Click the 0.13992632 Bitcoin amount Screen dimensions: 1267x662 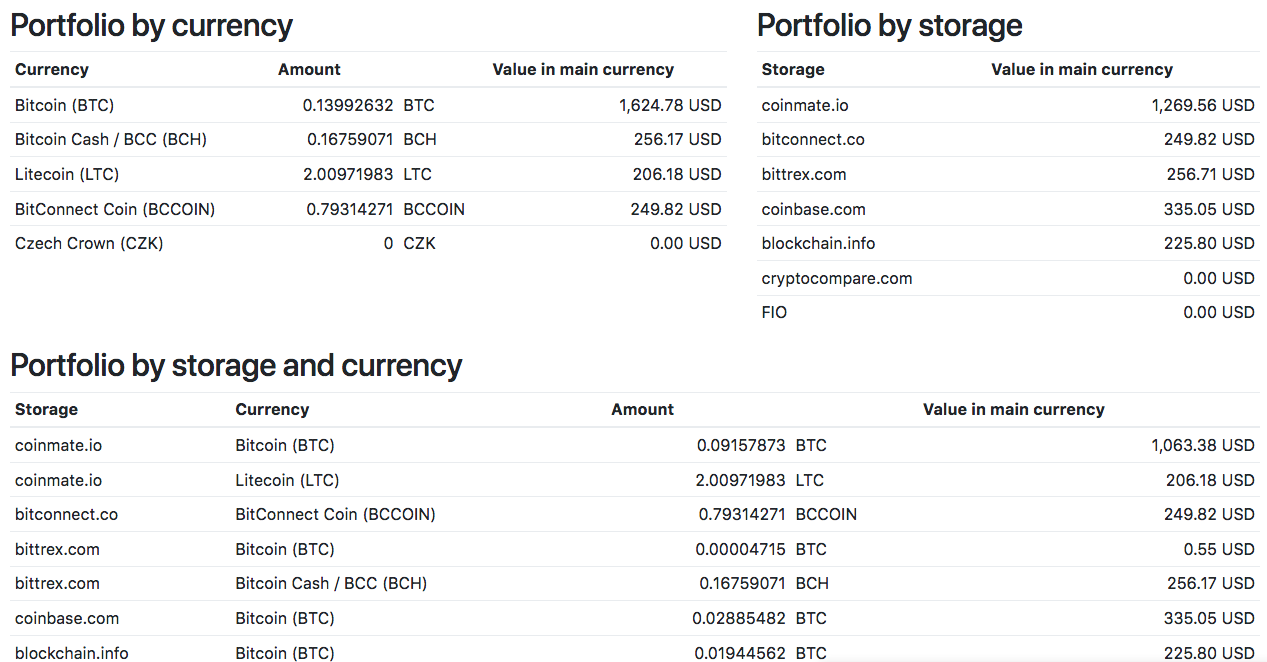tap(348, 105)
